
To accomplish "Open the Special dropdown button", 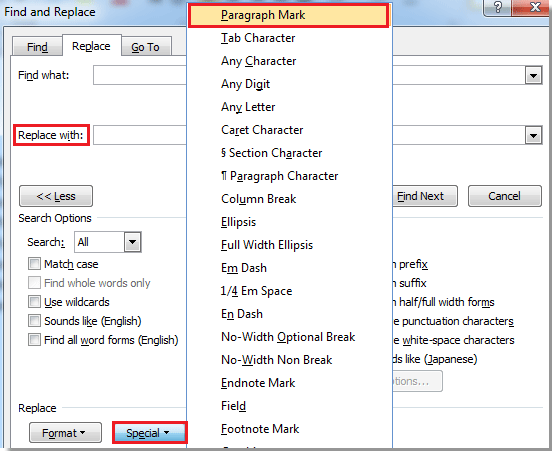I will point(150,433).
